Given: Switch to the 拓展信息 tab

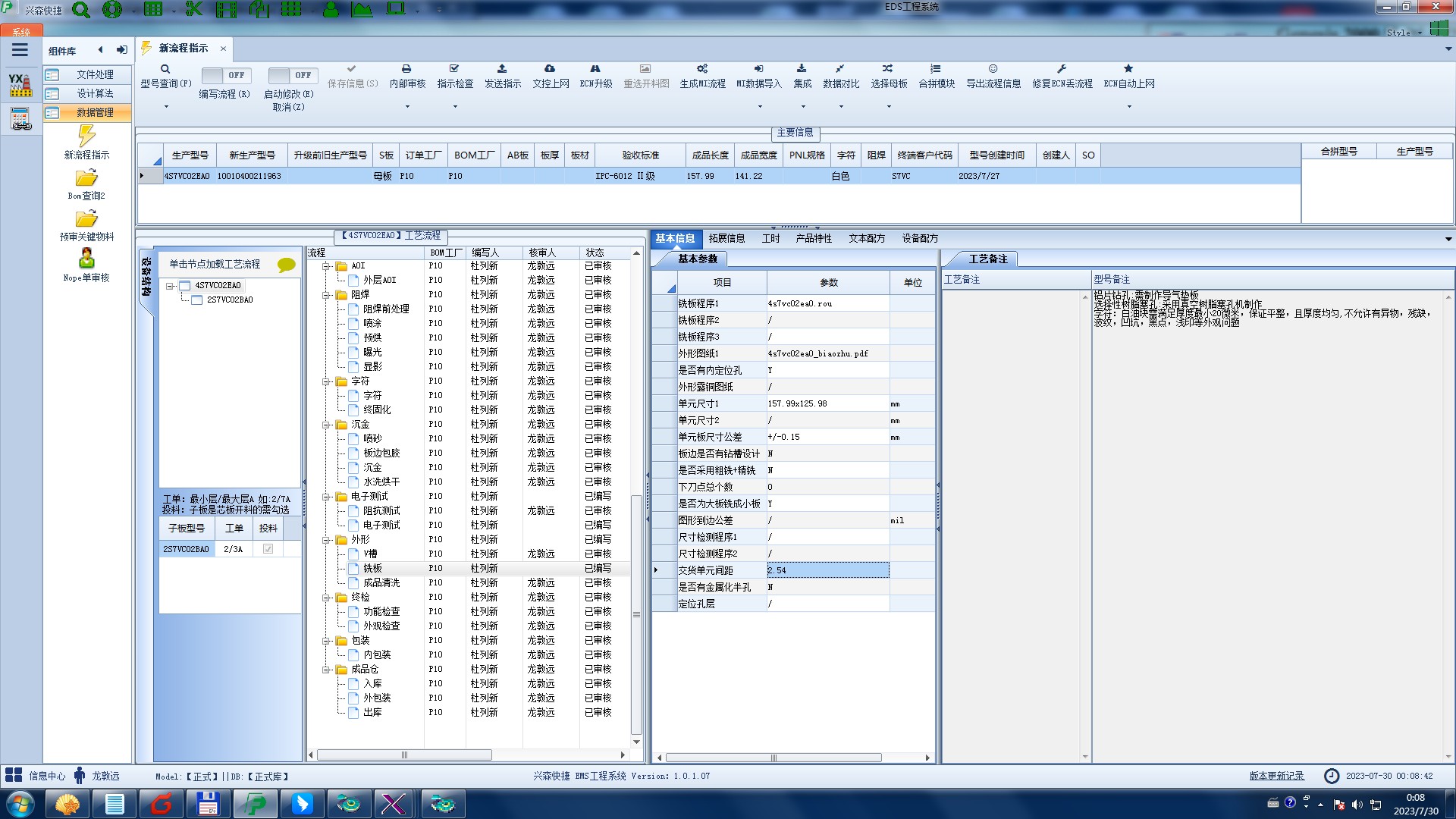Looking at the screenshot, I should 726,238.
